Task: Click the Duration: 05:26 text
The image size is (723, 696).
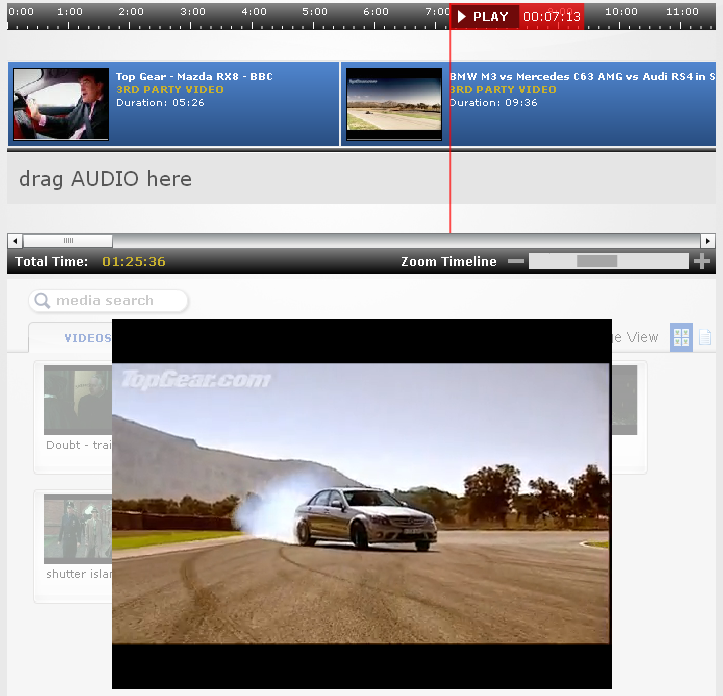Action: (x=160, y=102)
